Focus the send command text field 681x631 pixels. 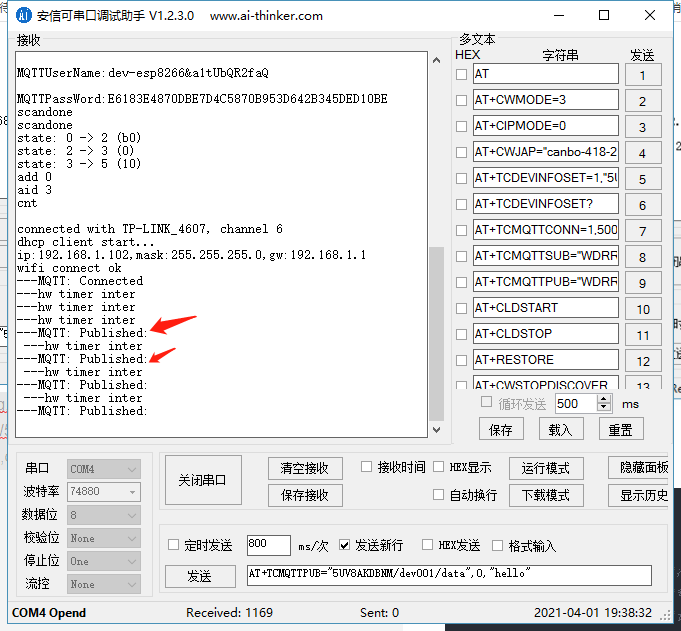[x=449, y=575]
